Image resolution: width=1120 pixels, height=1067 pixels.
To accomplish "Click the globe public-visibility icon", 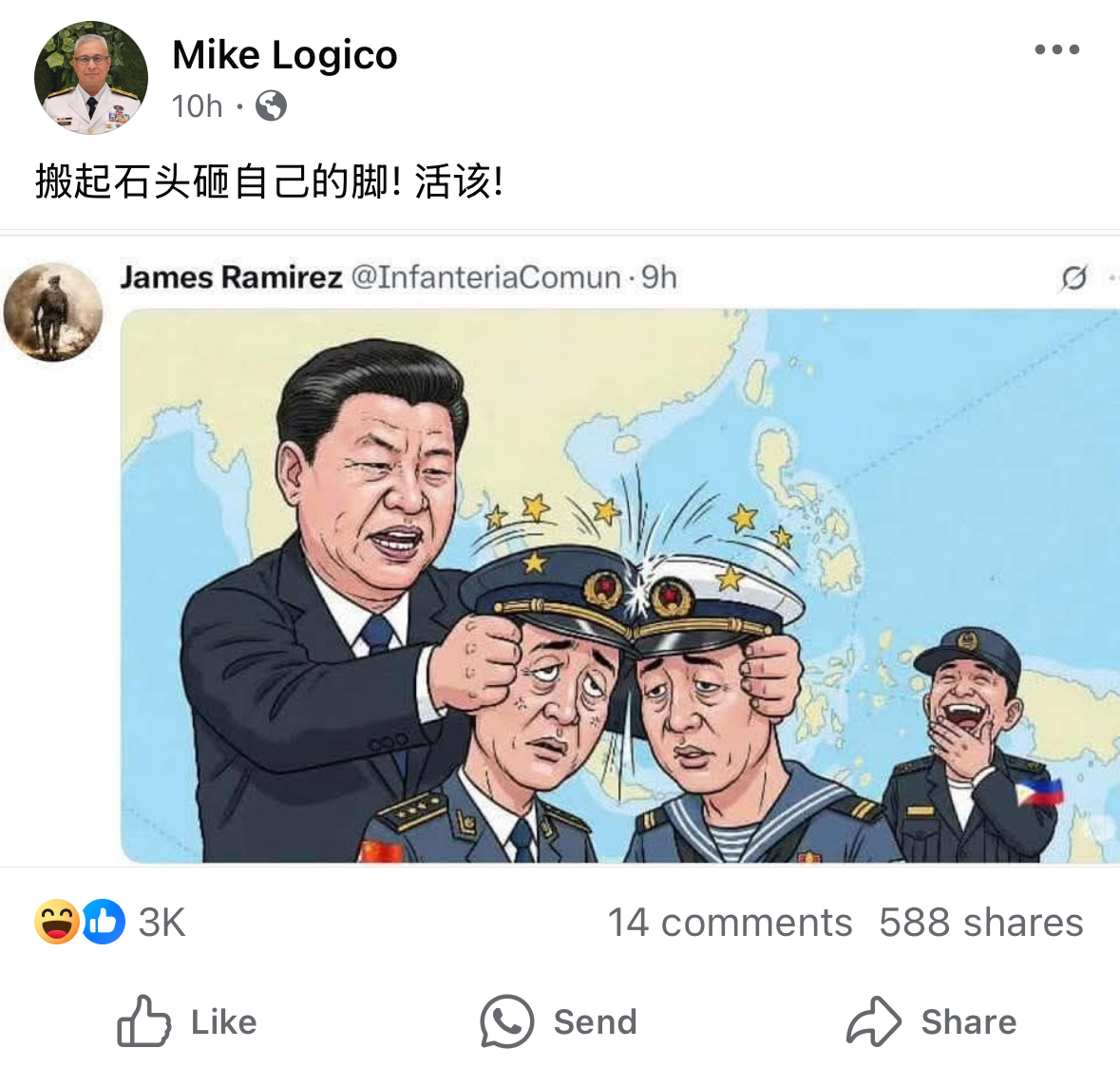I will coord(272,105).
